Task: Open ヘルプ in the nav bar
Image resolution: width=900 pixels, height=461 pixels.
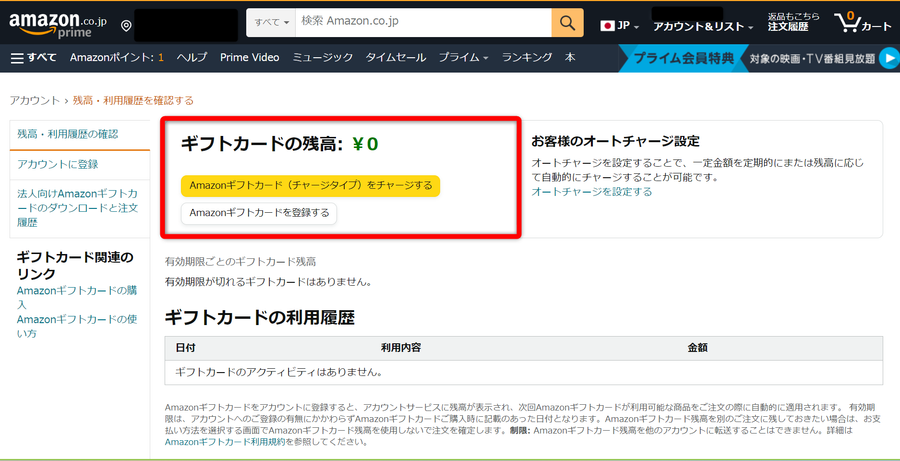Action: tap(192, 57)
